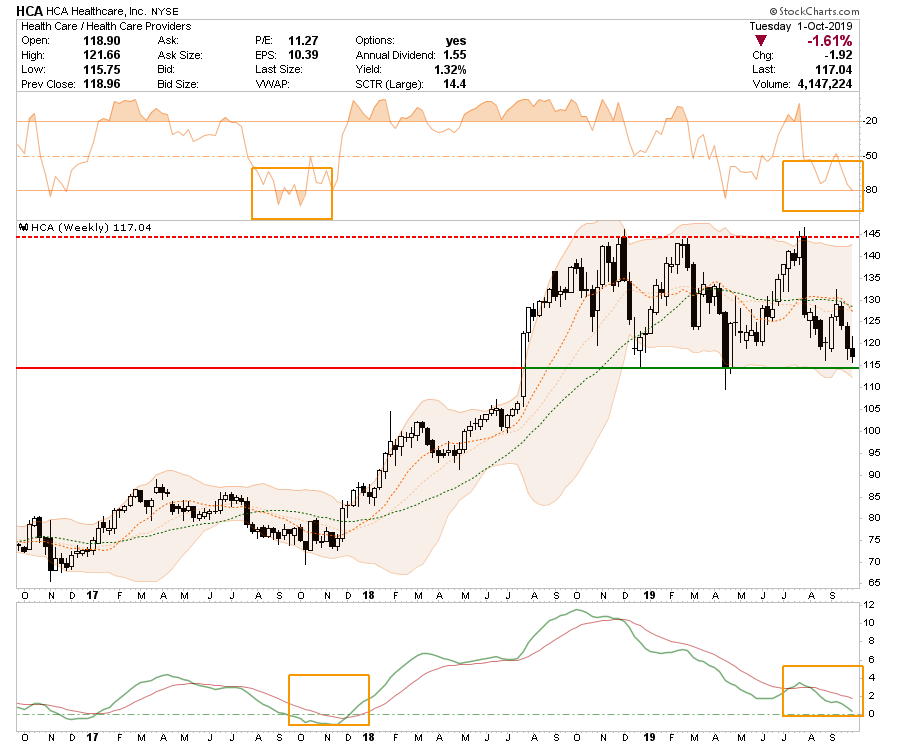Select the Open value 118.90
The height and width of the screenshot is (746, 900).
click(102, 41)
